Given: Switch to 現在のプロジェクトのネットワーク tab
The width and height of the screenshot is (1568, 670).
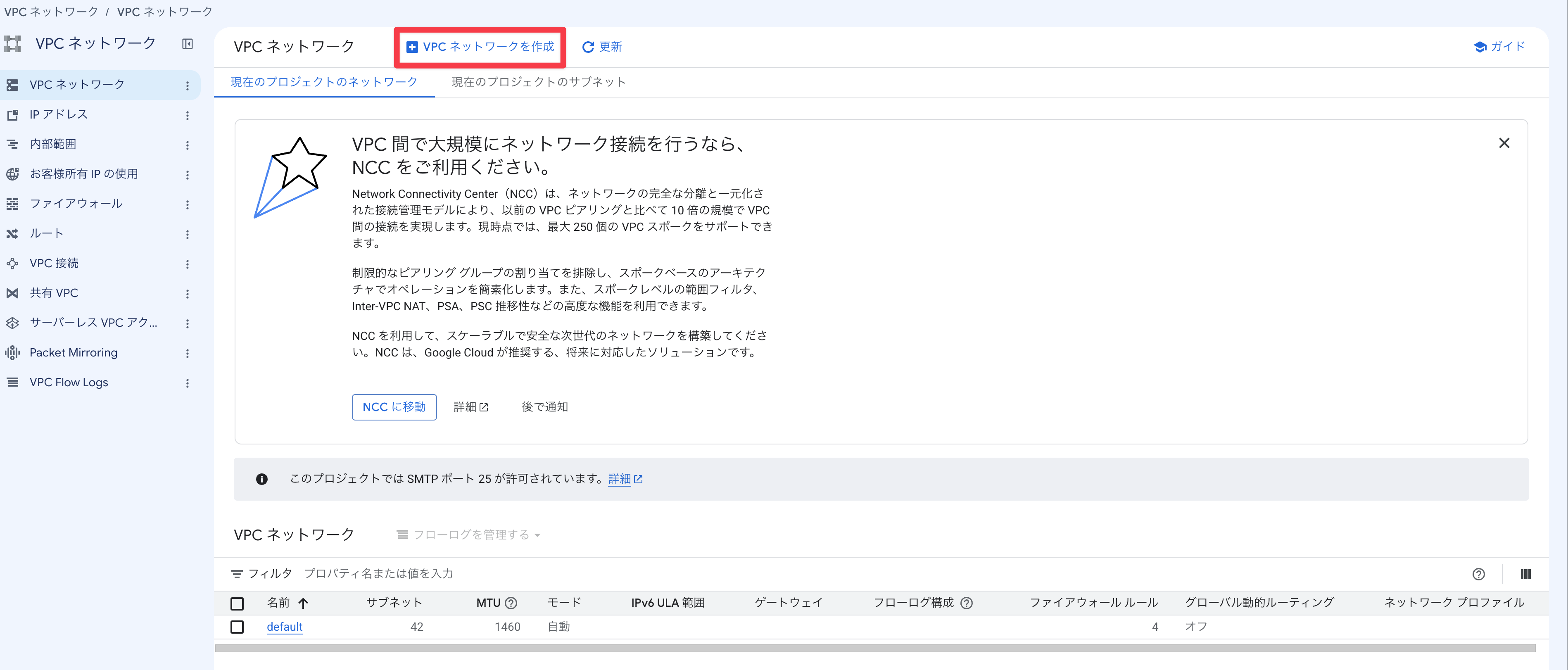Looking at the screenshot, I should [324, 82].
